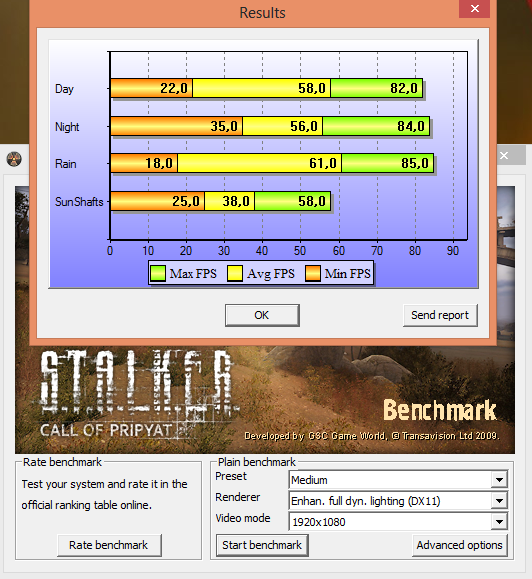532x579 pixels.
Task: Click the Day max FPS bar segment 82,0
Action: point(377,88)
